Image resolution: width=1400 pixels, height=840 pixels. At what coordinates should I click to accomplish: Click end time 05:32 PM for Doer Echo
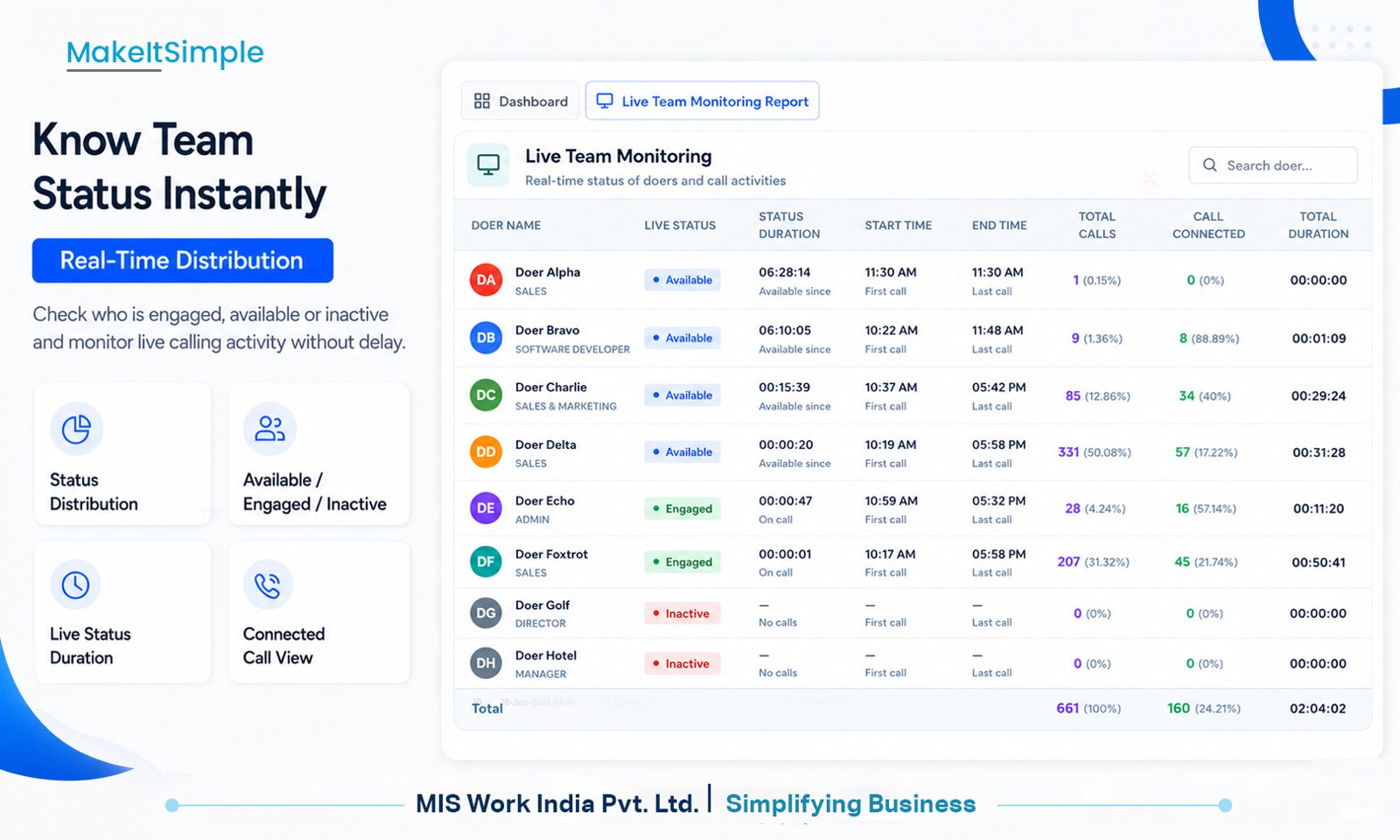coord(998,500)
